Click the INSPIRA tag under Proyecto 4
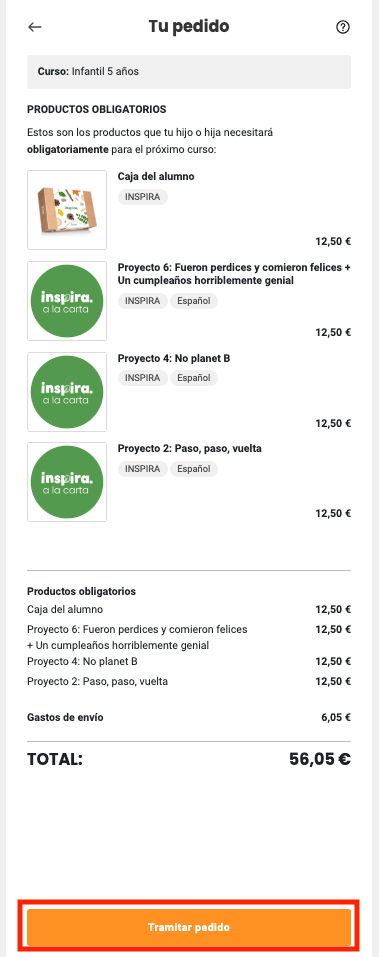Image resolution: width=379 pixels, height=957 pixels. (x=143, y=378)
